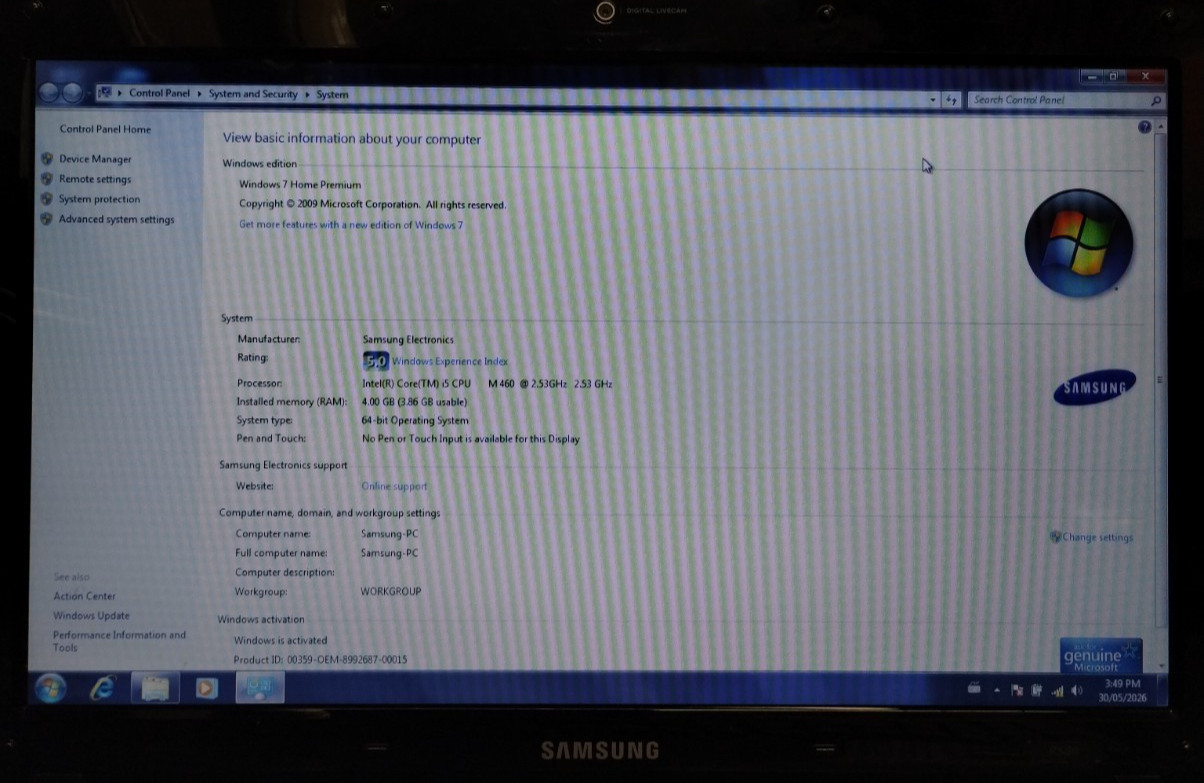The width and height of the screenshot is (1204, 783).
Task: Refresh the page using the address bar button
Action: tap(951, 99)
